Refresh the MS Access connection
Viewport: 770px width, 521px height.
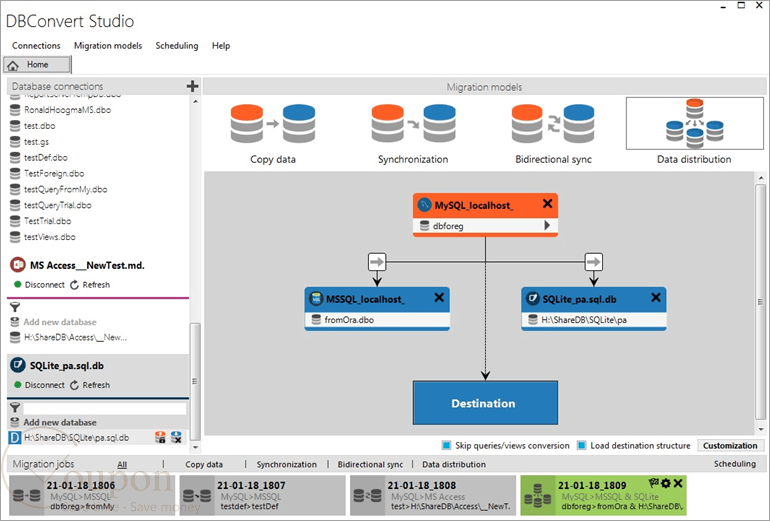tap(90, 285)
